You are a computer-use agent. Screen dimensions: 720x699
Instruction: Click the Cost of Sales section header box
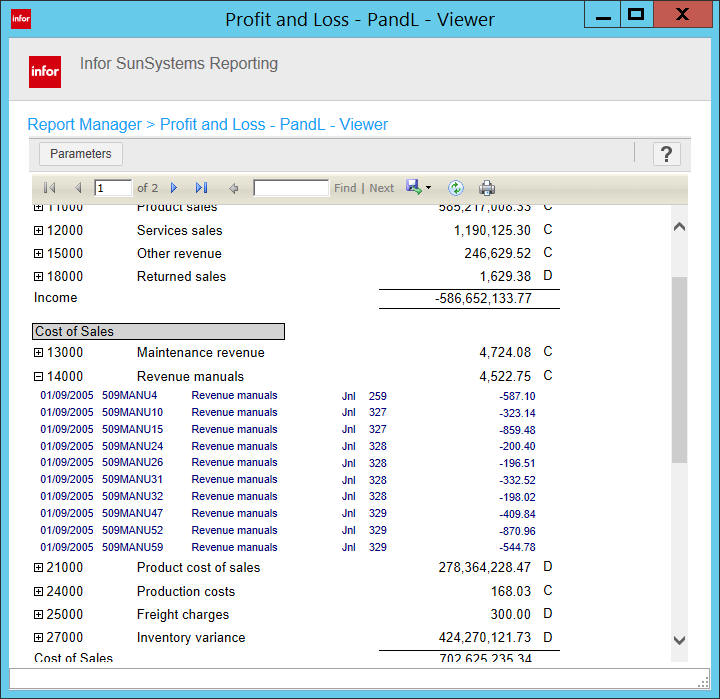pyautogui.click(x=158, y=332)
